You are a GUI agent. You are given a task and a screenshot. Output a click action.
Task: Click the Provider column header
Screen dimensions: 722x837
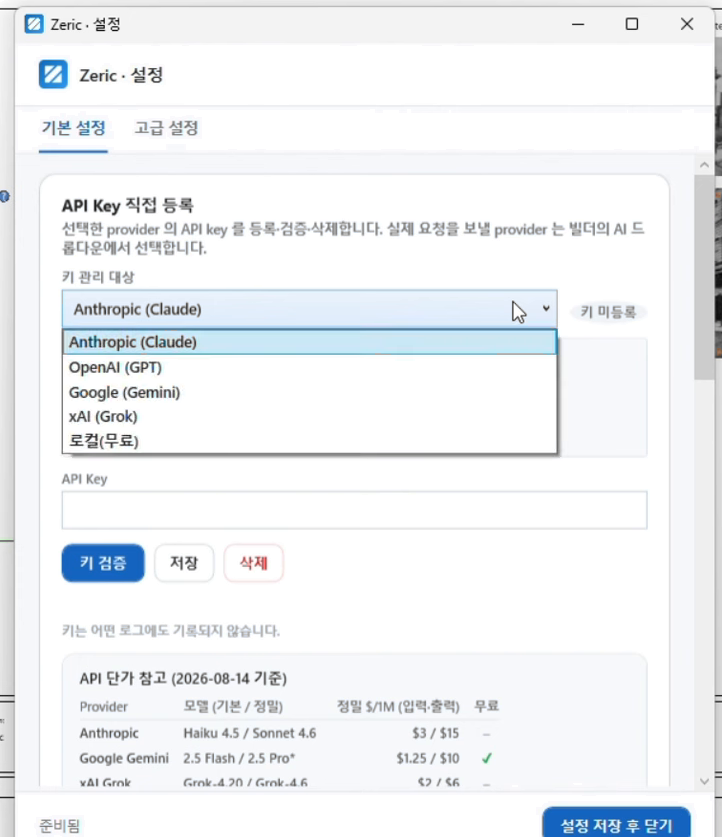click(104, 707)
